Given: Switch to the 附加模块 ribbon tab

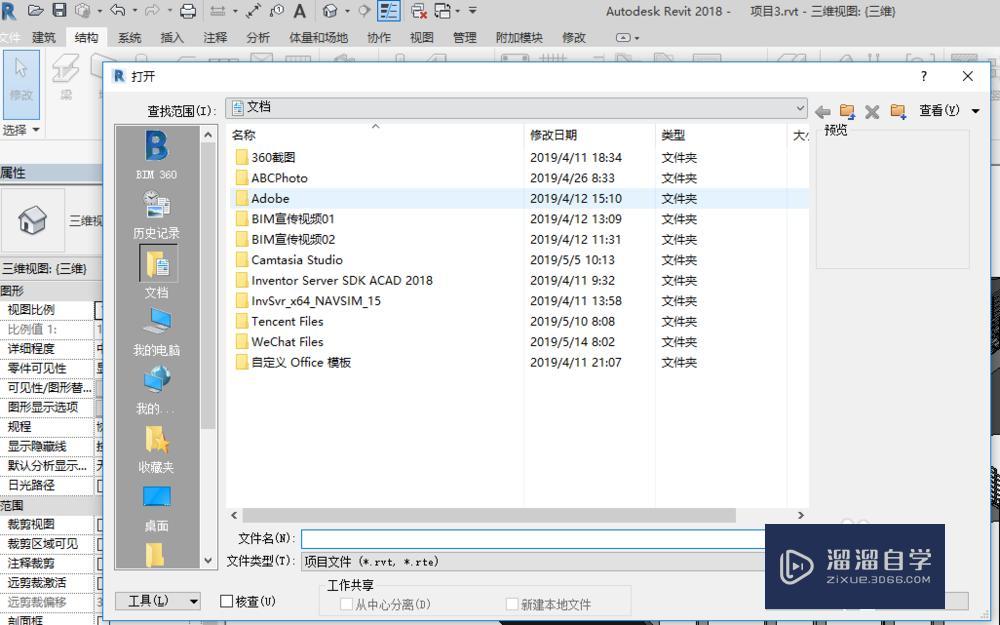Looking at the screenshot, I should [519, 38].
